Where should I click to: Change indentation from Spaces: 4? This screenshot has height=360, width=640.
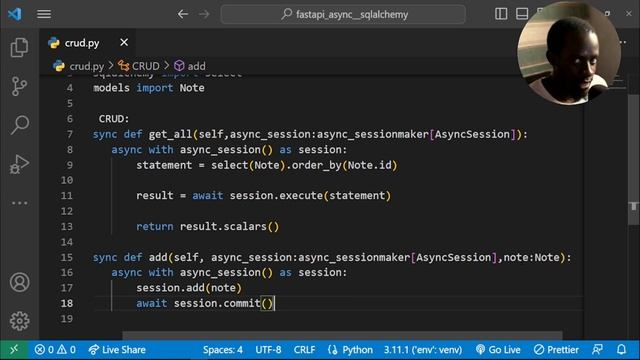point(222,350)
